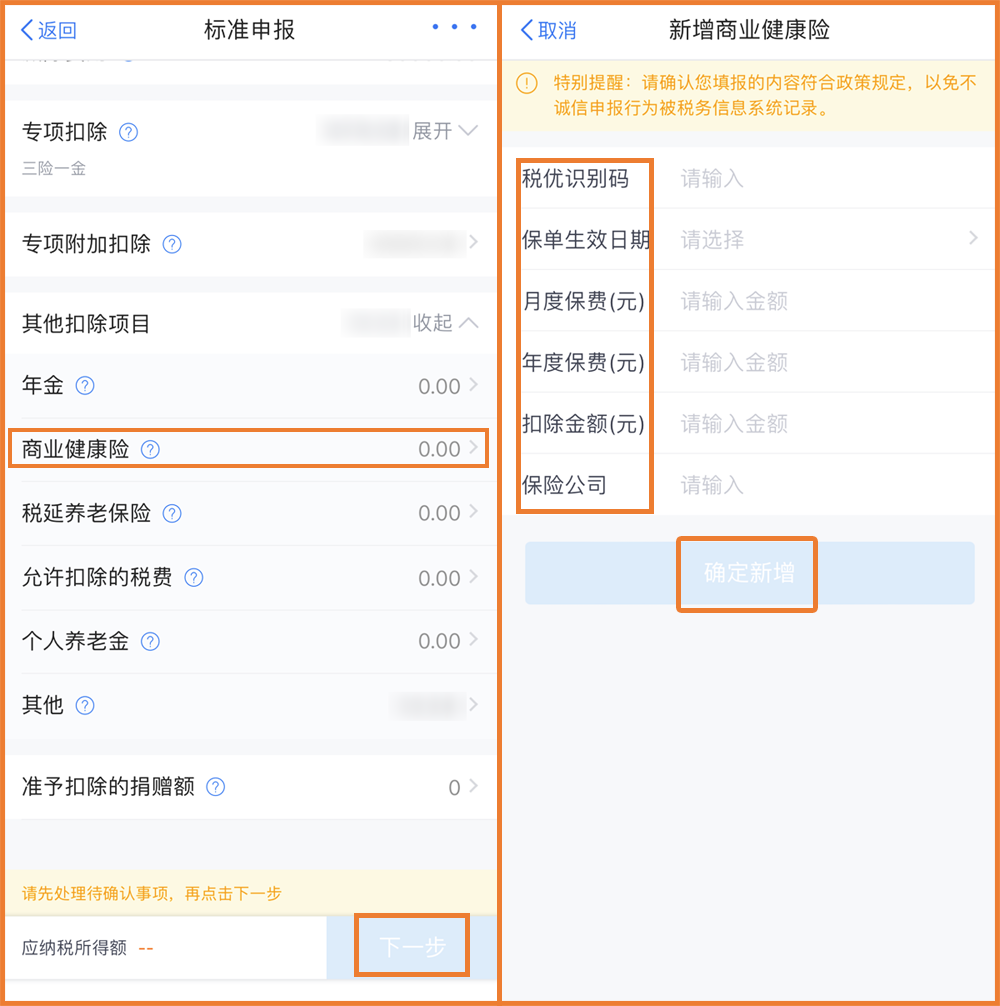Viewport: 1000px width, 1006px height.
Task: Collapse 其他扣除项目 with 收起
Action: [445, 322]
